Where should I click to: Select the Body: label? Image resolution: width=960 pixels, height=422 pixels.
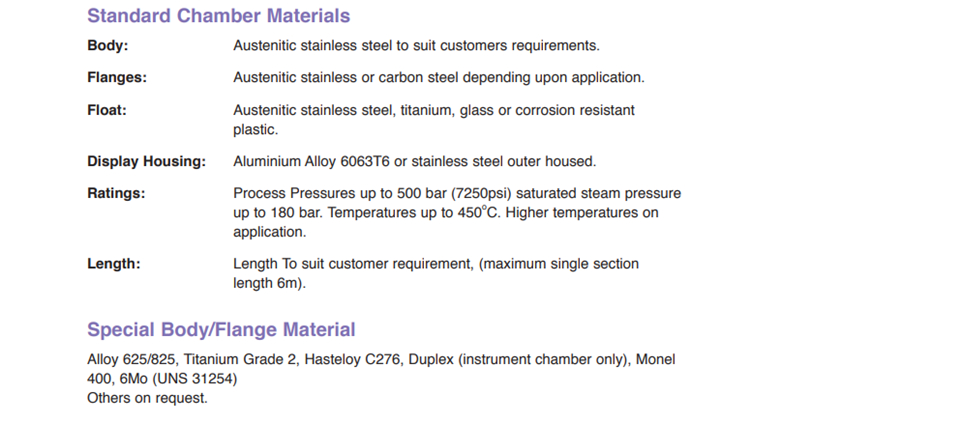(x=108, y=45)
